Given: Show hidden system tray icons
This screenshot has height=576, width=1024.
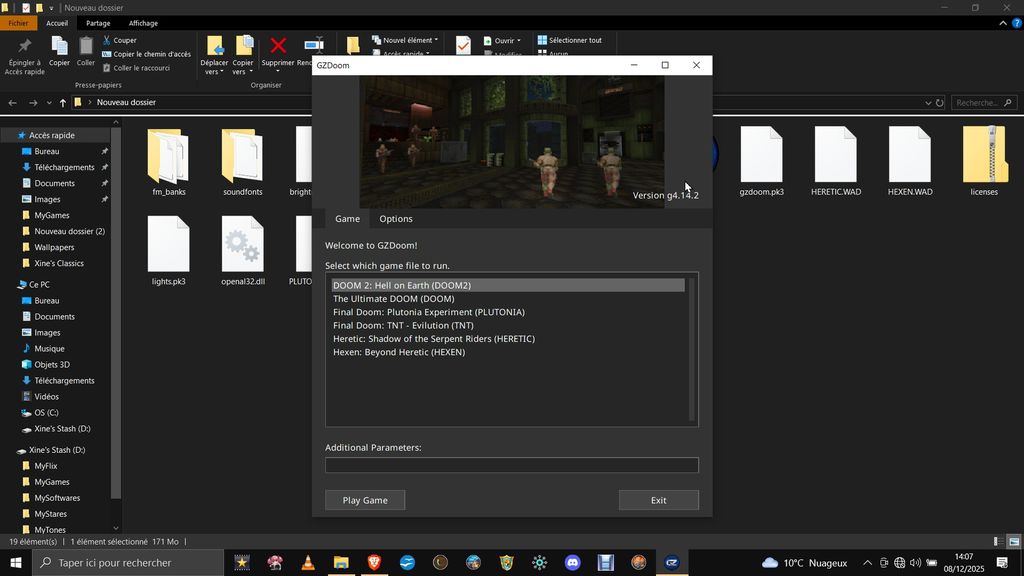Looking at the screenshot, I should pyautogui.click(x=867, y=562).
